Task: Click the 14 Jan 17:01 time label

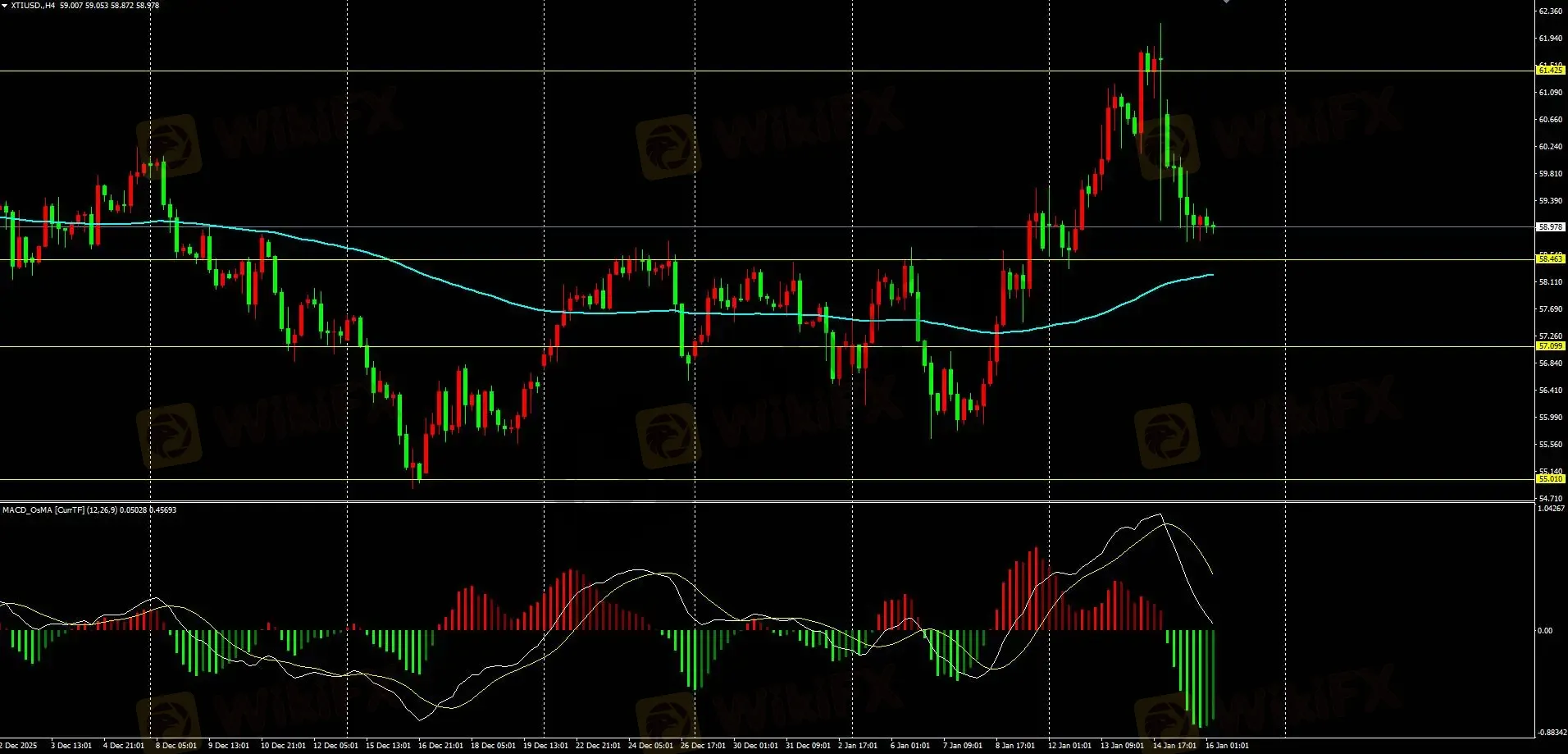Action: pos(1174,746)
